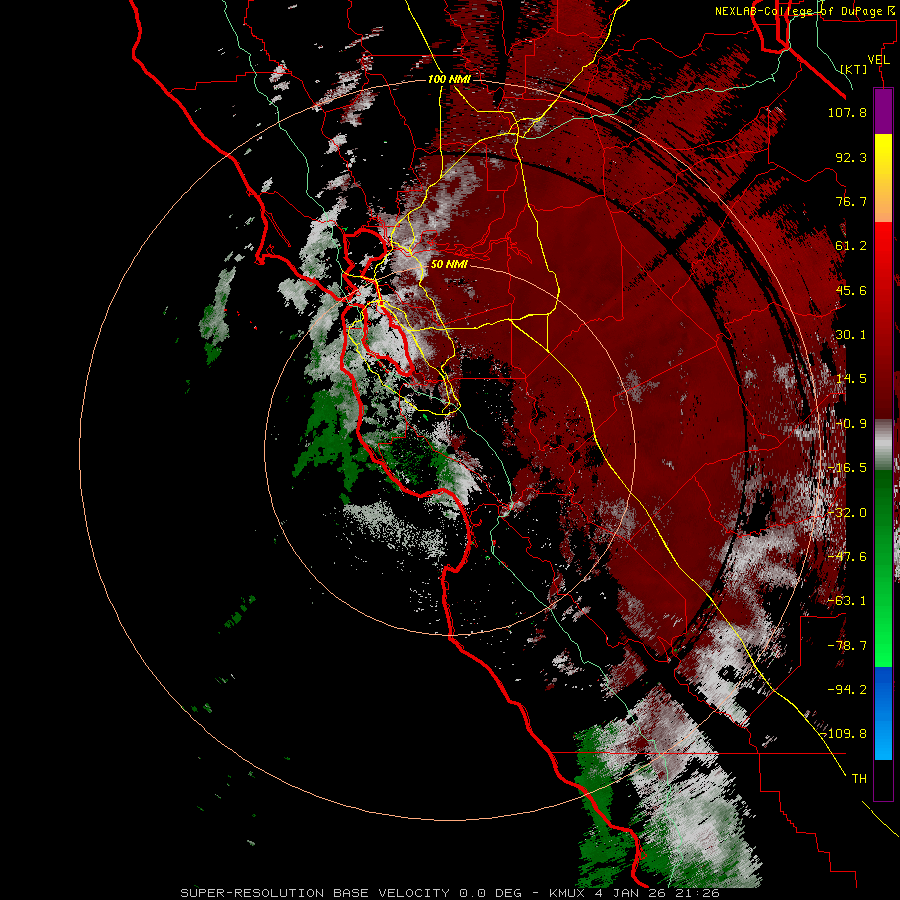The image size is (900, 900).
Task: Click the 30.1 value on velocity scale
Action: coord(851,335)
